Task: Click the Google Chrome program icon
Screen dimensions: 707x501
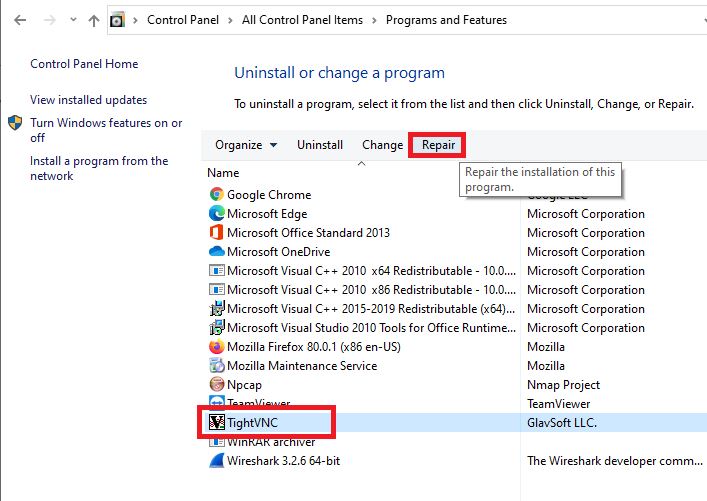Action: click(216, 194)
